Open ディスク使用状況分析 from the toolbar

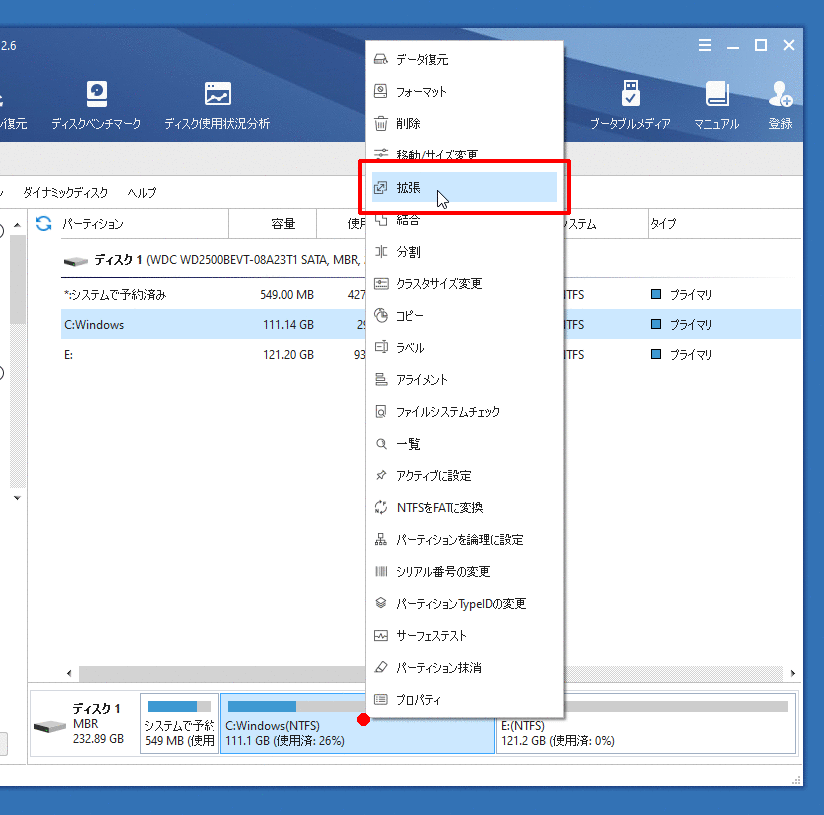(217, 106)
